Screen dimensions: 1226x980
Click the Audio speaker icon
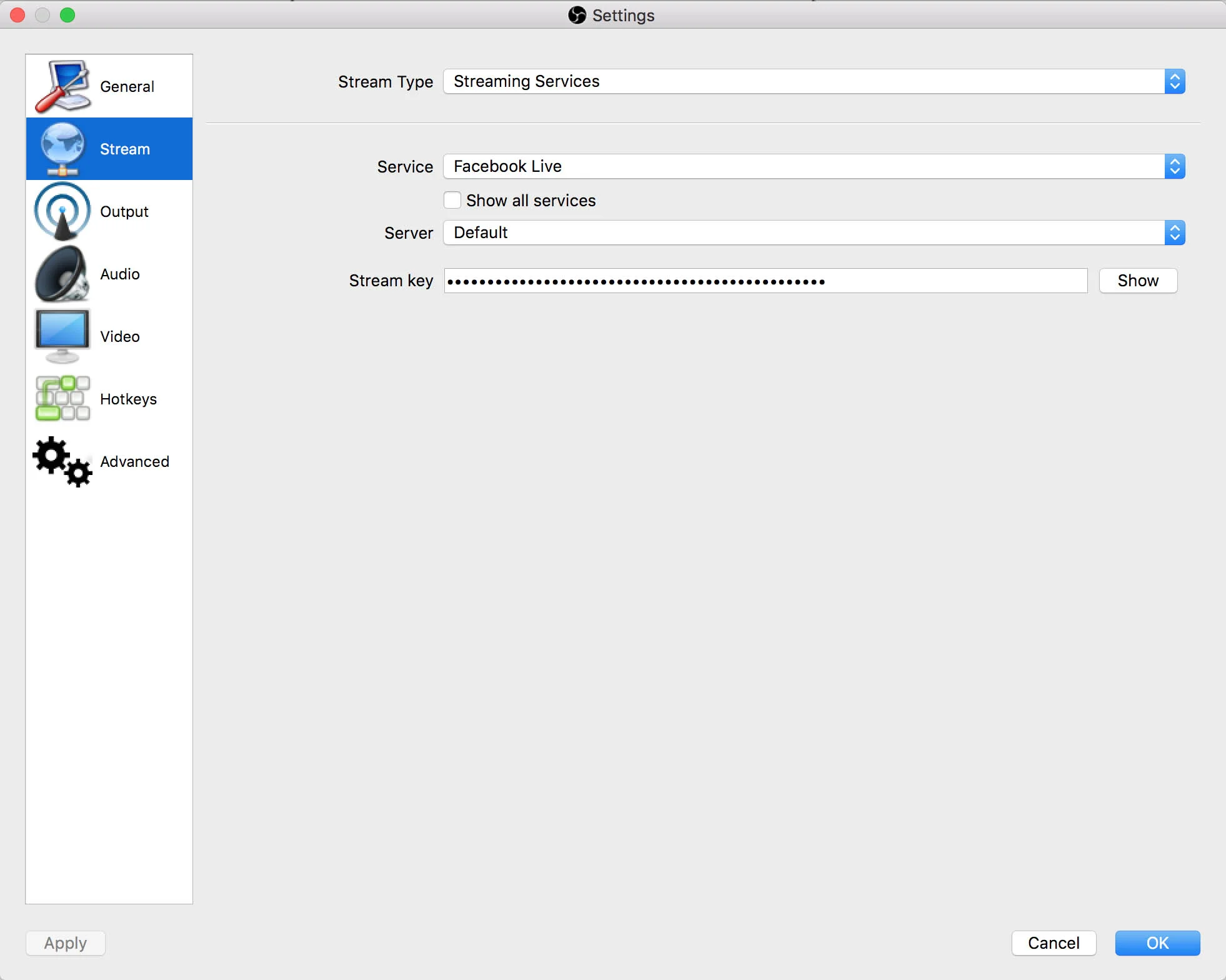click(62, 274)
